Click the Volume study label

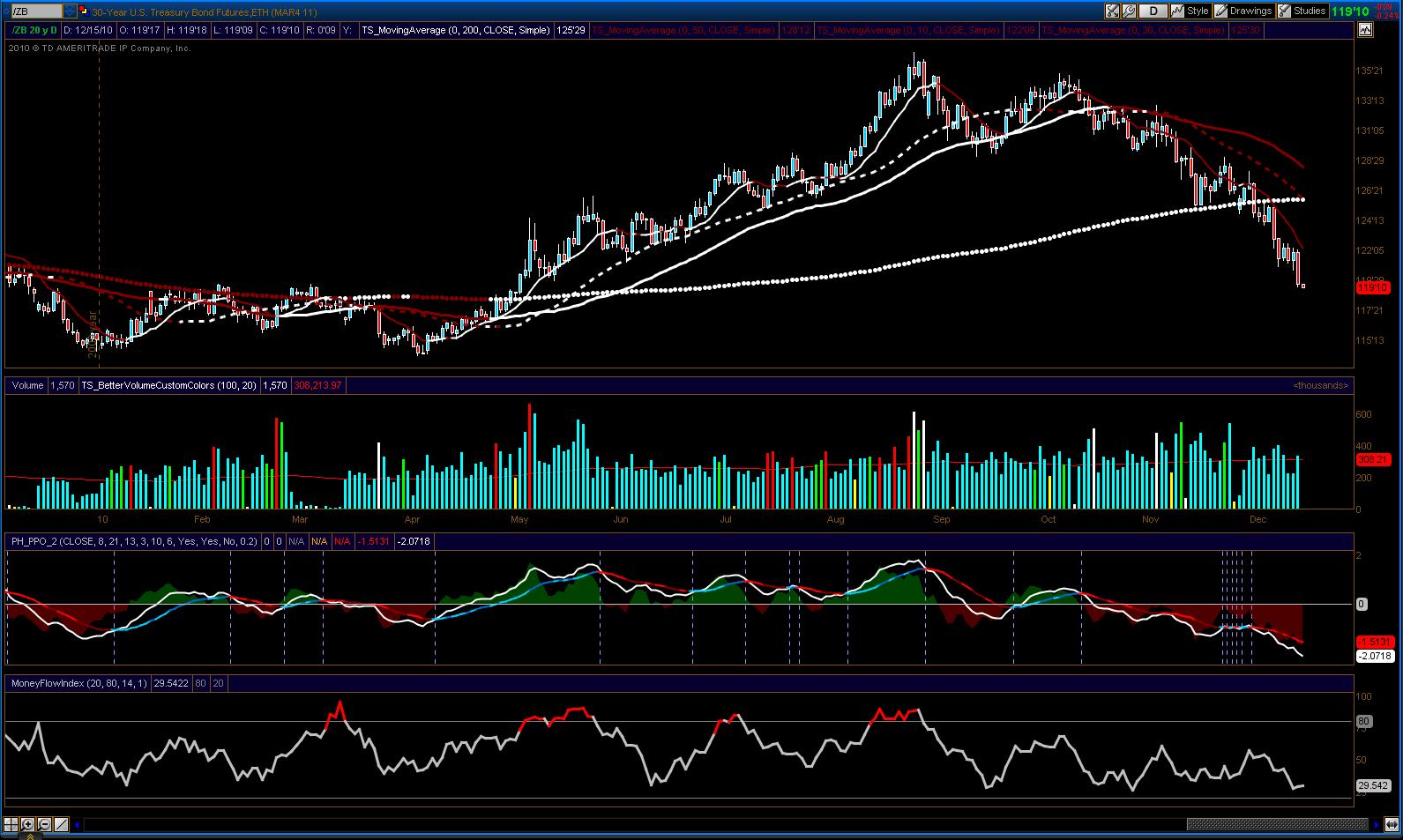(x=28, y=385)
